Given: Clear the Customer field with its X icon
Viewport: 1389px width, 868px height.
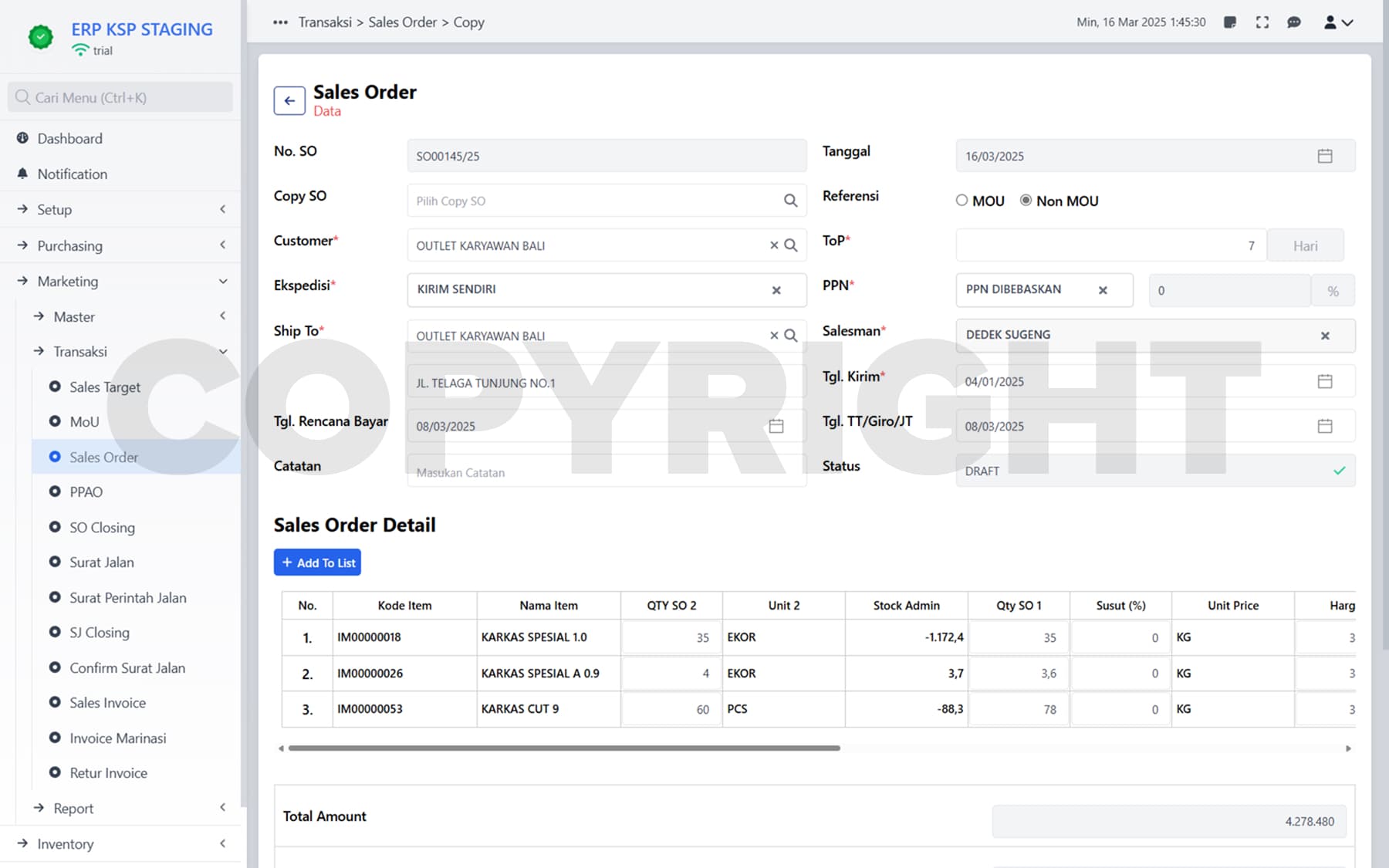Looking at the screenshot, I should 773,245.
